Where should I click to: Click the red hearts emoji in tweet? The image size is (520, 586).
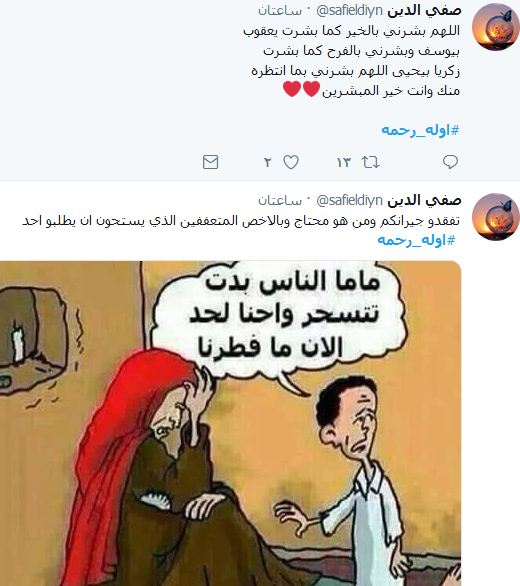[x=301, y=90]
